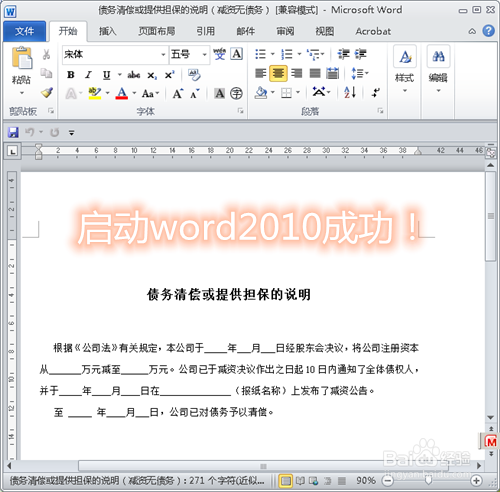500x492 pixels.
Task: Click the horizontal scrollbar thumb
Action: (263, 466)
